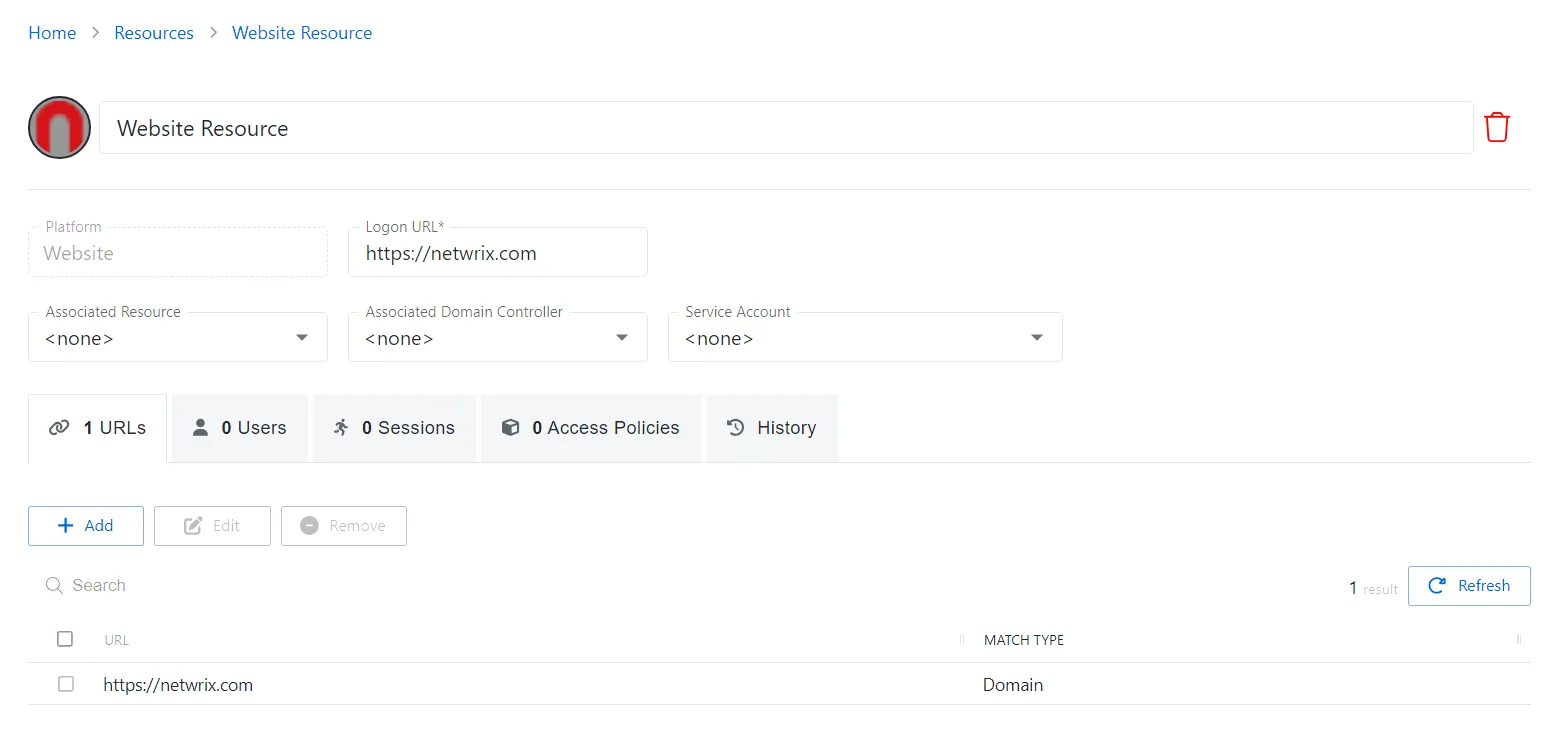1559x745 pixels.
Task: Sort by the URL column header
Action: (x=117, y=640)
